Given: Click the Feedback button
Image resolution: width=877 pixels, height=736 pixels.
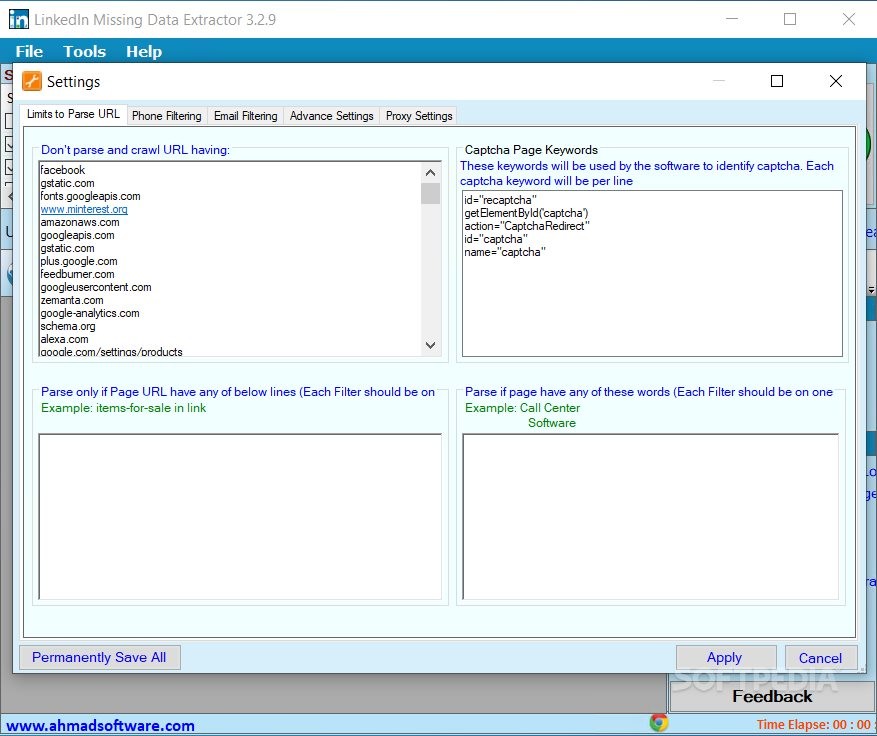Looking at the screenshot, I should (x=772, y=696).
